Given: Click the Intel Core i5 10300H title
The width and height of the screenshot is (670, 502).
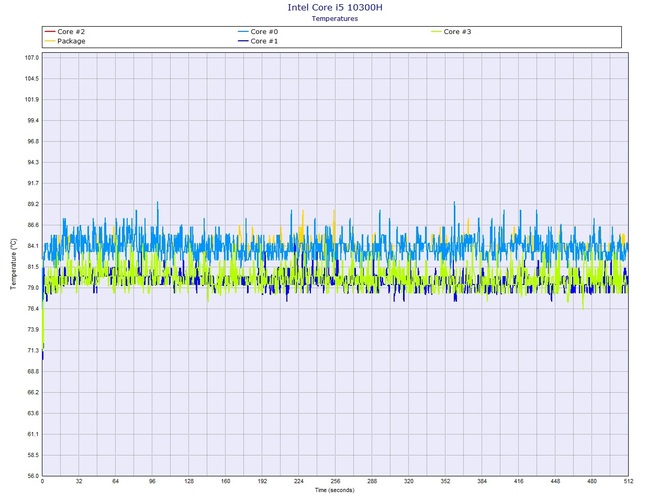Looking at the screenshot, I should pos(335,7).
